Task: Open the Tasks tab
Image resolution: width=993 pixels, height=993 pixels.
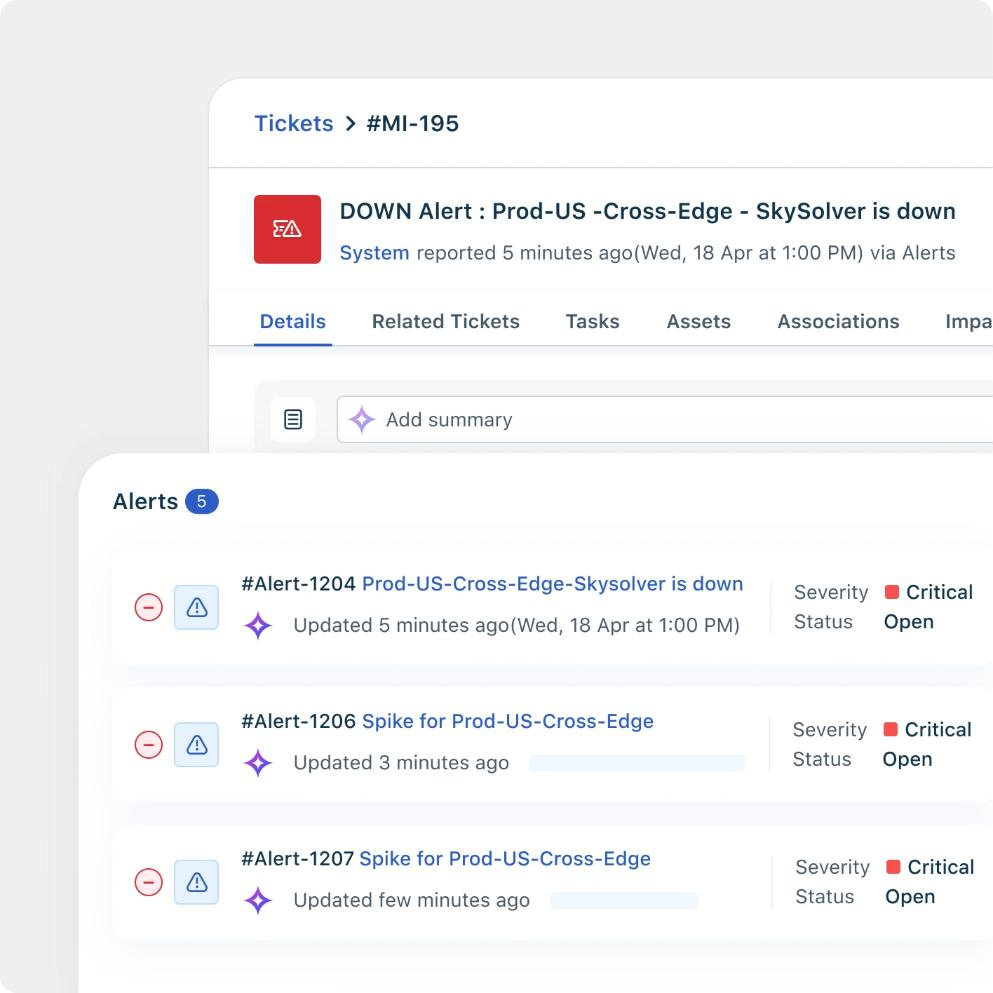Action: coord(592,322)
